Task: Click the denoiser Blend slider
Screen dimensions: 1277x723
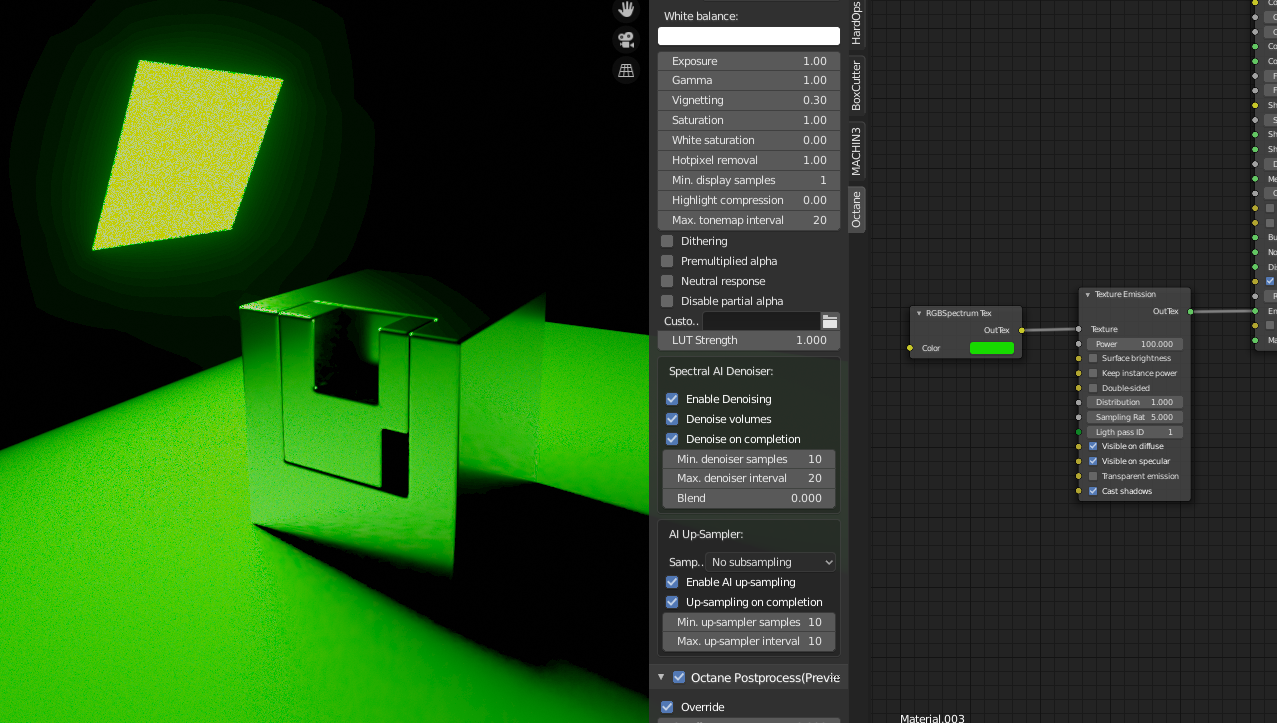Action: tap(749, 498)
